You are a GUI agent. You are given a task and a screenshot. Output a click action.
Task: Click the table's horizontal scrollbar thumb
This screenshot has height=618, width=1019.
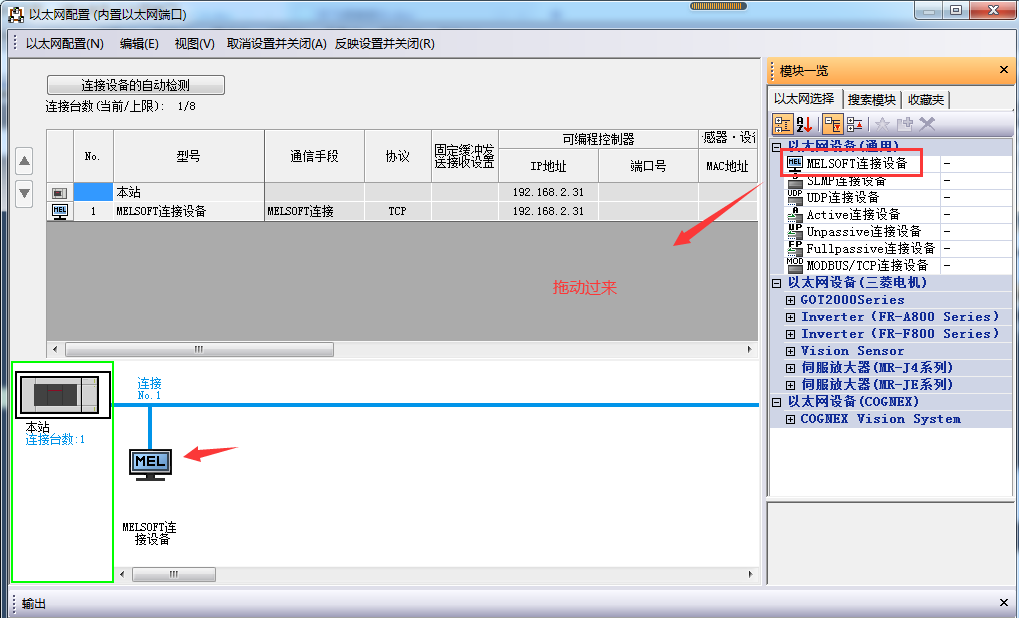200,349
